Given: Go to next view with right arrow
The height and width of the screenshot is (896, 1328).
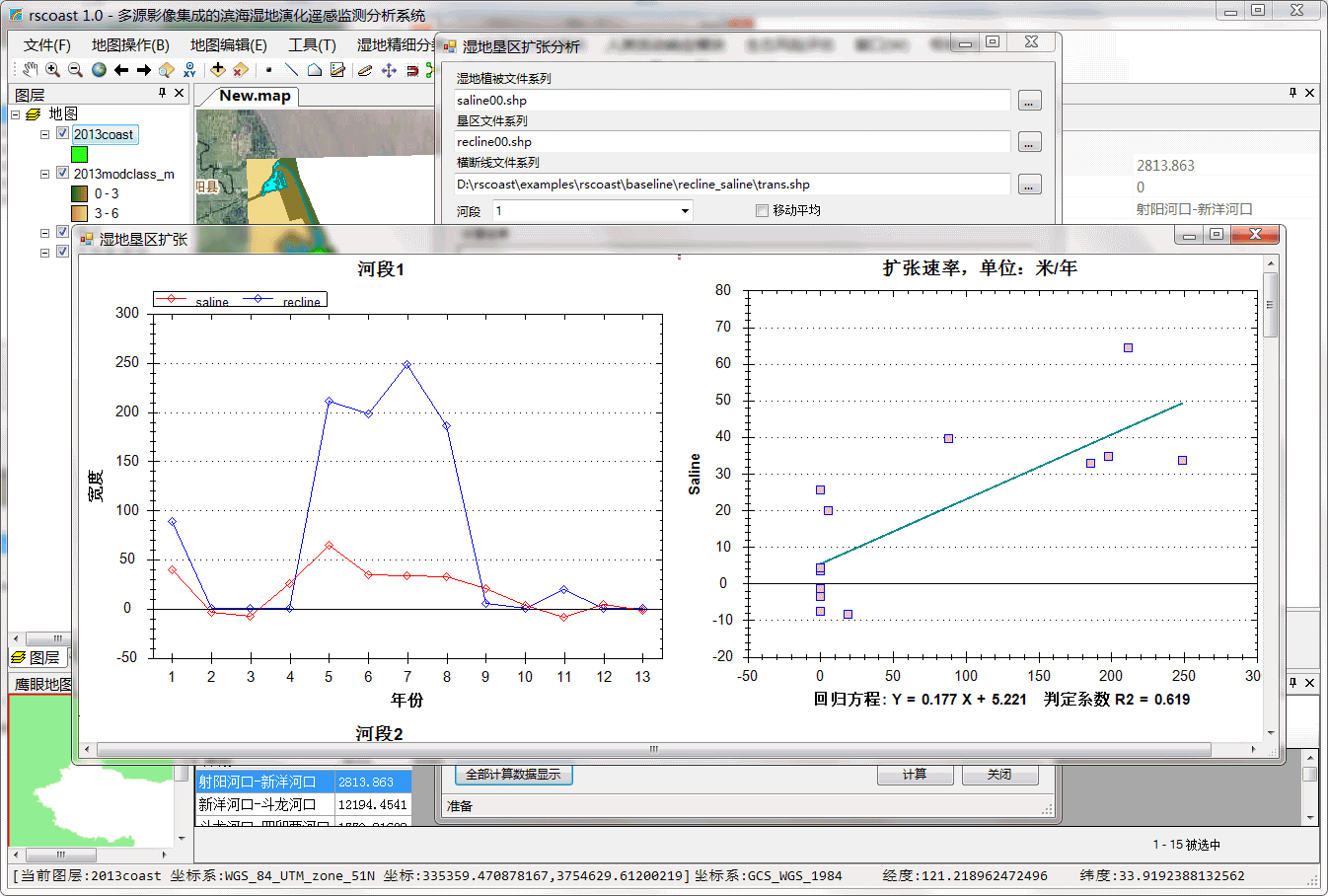Looking at the screenshot, I should [x=144, y=70].
